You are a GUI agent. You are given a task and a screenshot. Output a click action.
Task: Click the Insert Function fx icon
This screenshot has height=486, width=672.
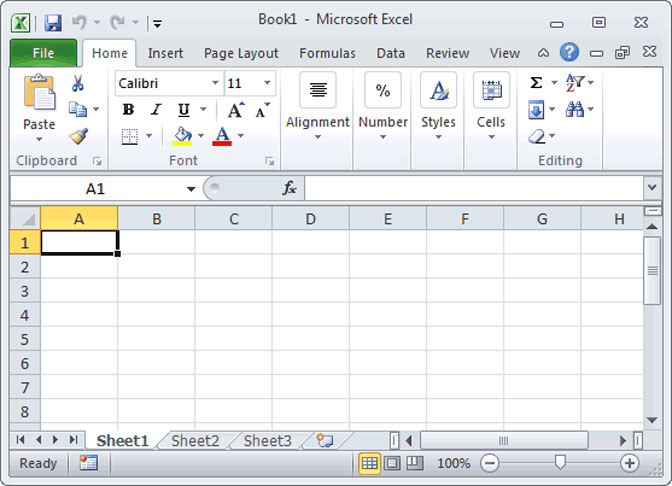pos(289,188)
